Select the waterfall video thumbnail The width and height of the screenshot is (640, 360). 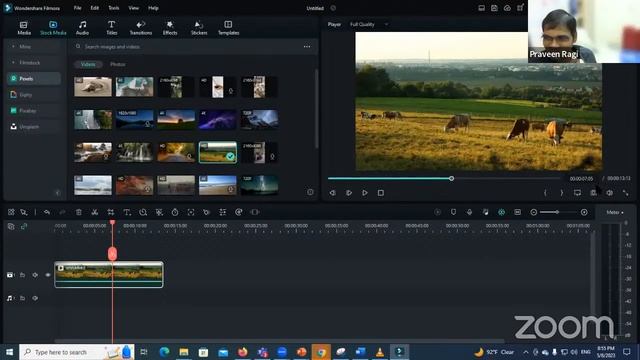point(135,152)
